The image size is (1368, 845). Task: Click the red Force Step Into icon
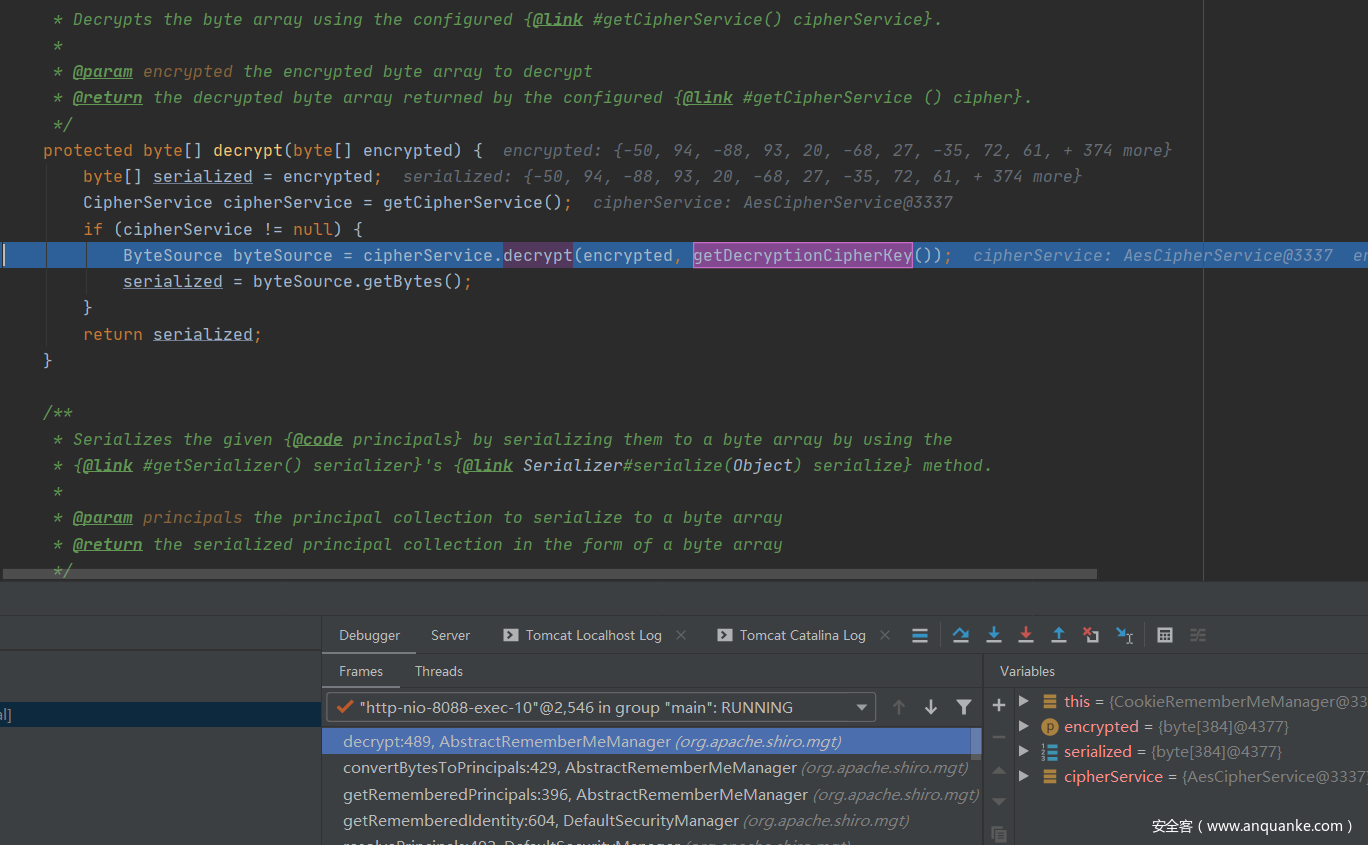click(1026, 635)
